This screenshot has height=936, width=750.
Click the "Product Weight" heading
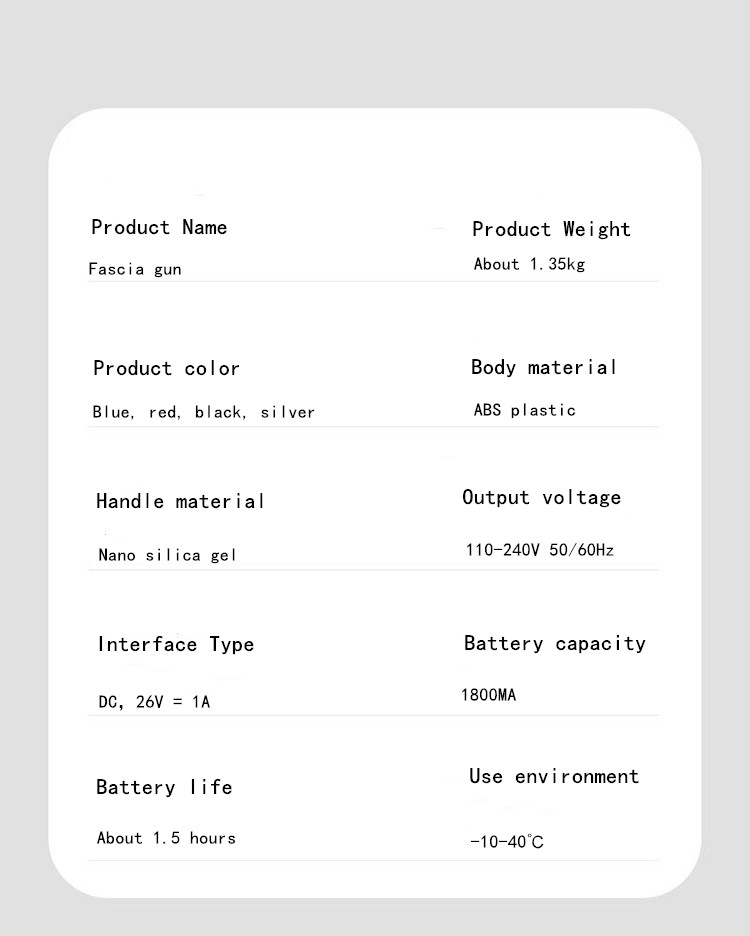pyautogui.click(x=551, y=230)
